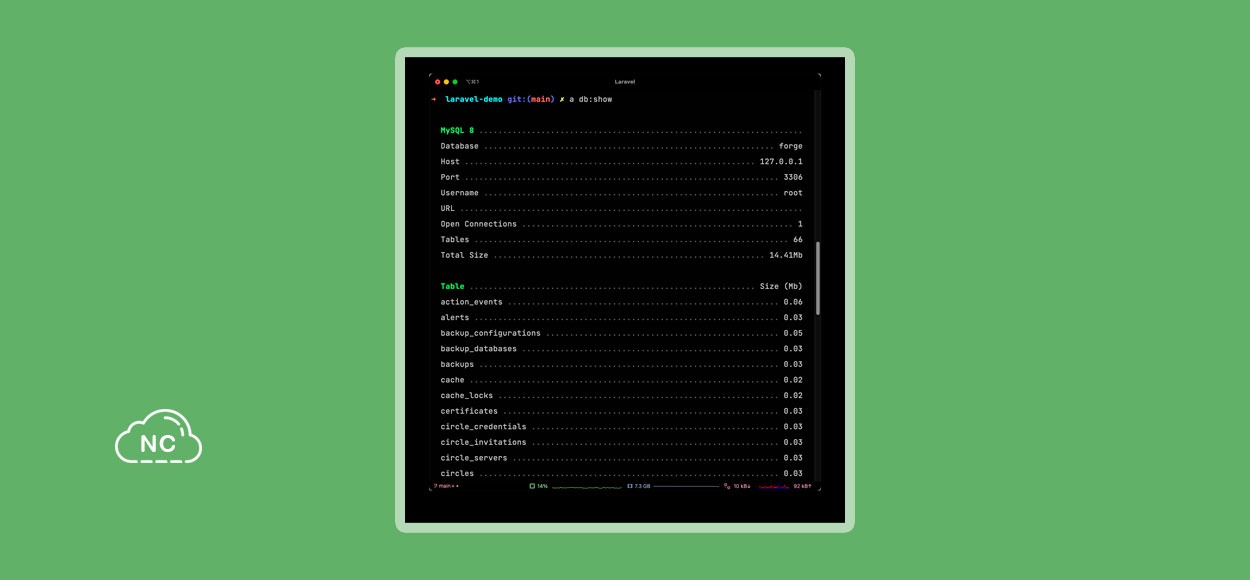Click the green zoom window button
Viewport: 1250px width, 580px height.
coord(455,81)
